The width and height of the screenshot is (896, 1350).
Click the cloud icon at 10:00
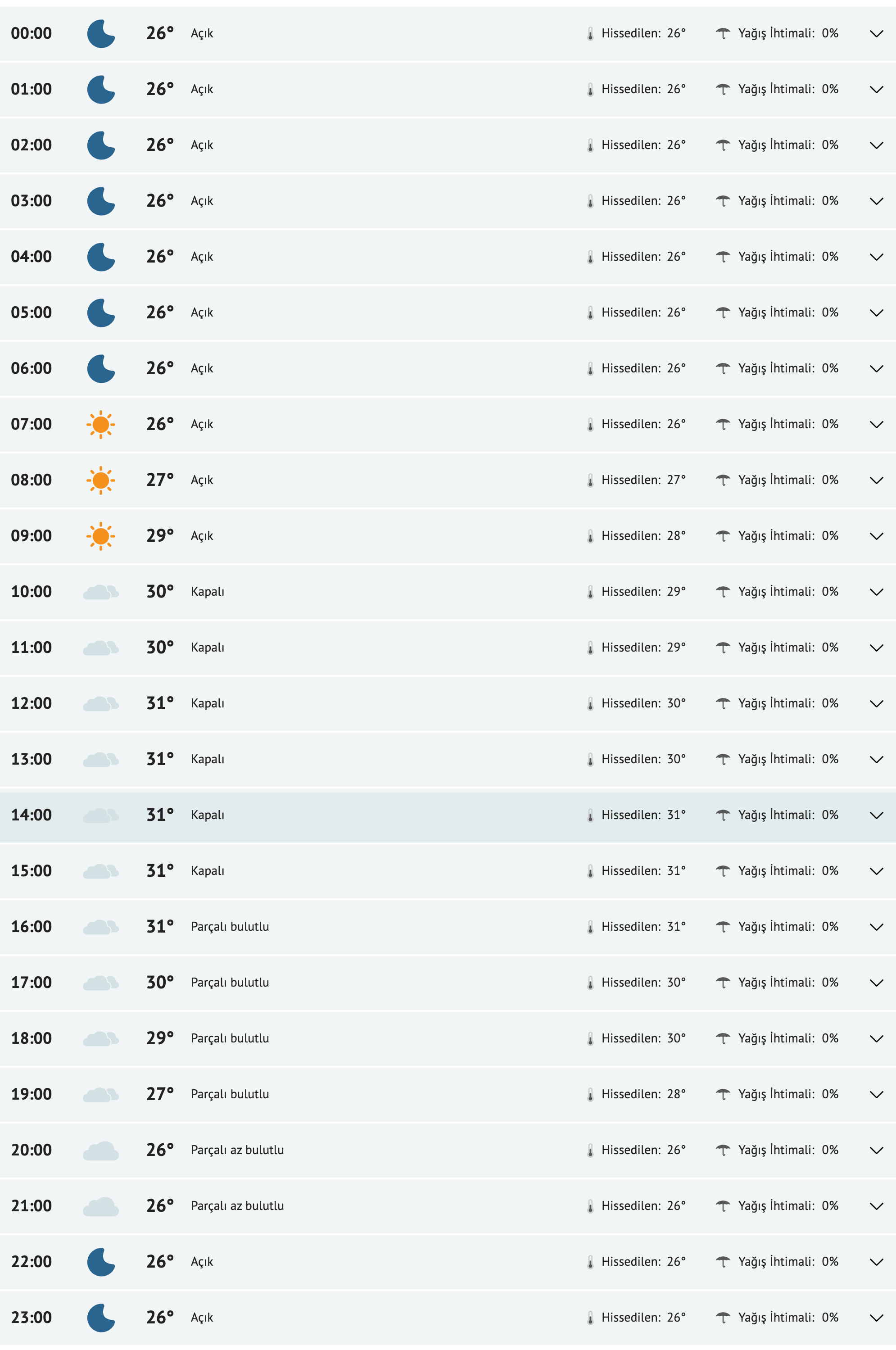pos(100,592)
